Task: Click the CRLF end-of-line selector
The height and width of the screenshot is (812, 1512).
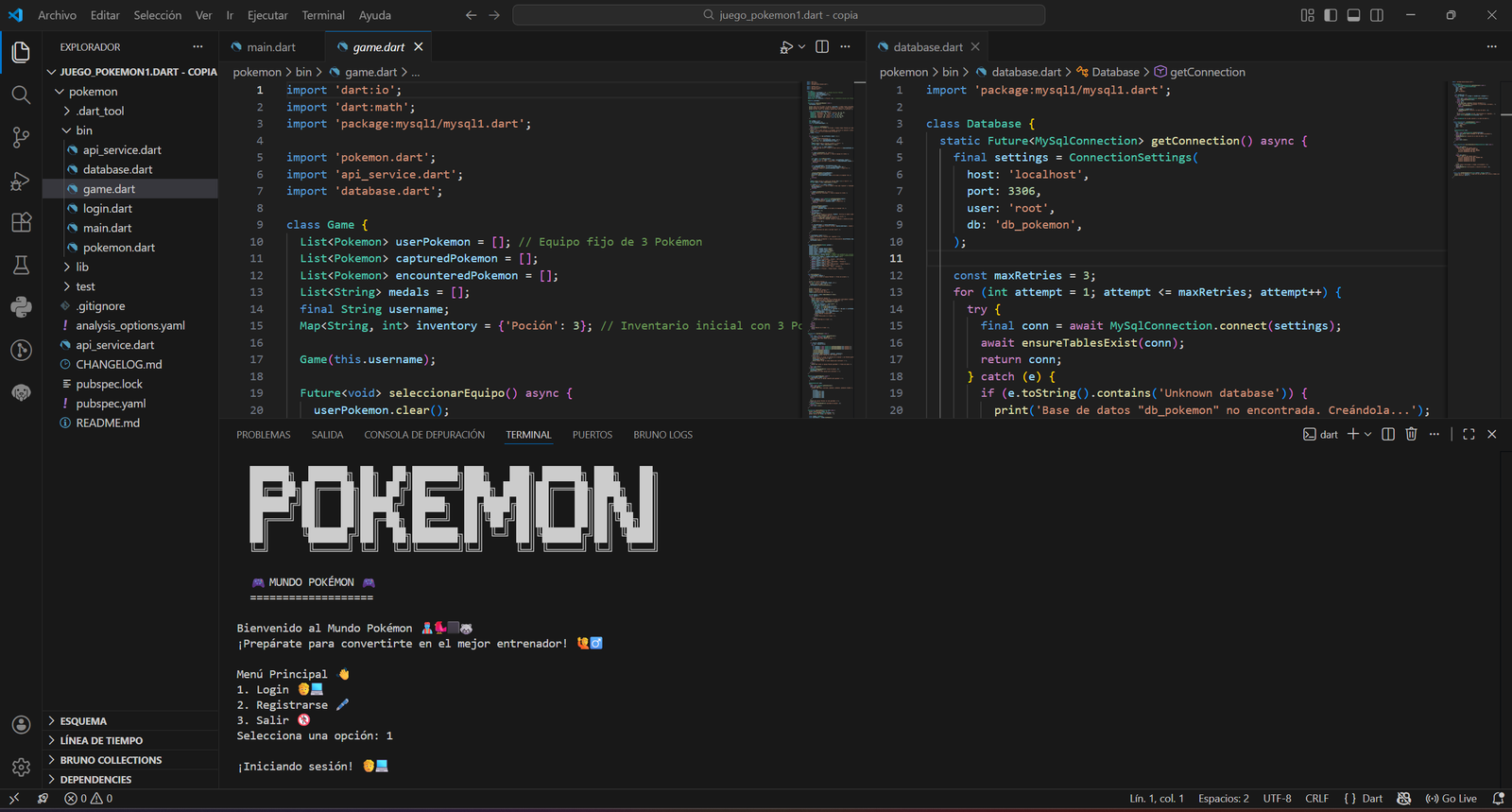Action: (1316, 799)
